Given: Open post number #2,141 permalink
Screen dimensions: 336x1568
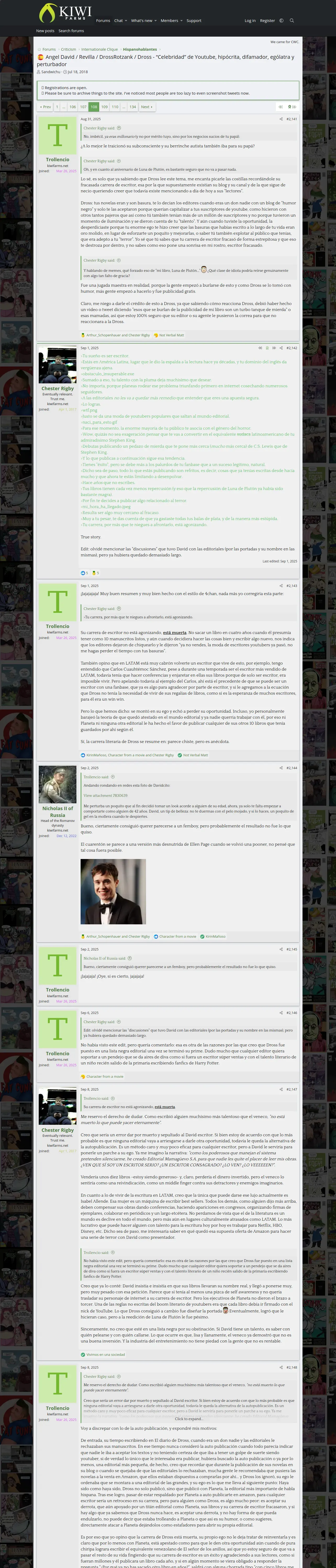Looking at the screenshot, I should 292,119.
